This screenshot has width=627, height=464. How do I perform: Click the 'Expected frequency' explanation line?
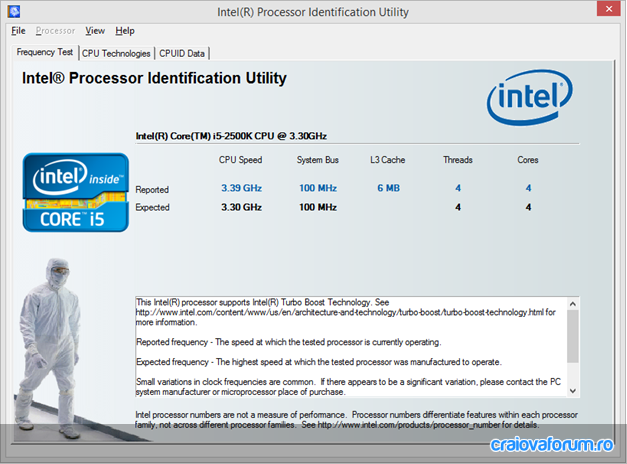(319, 362)
